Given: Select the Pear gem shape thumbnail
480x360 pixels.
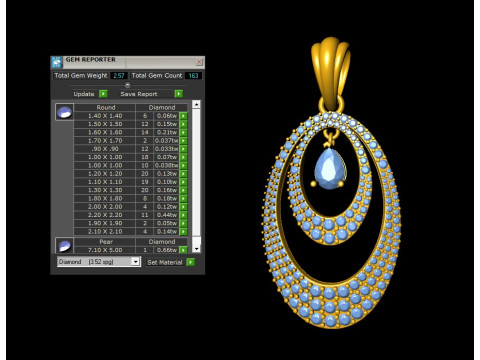Looking at the screenshot, I should [x=64, y=246].
